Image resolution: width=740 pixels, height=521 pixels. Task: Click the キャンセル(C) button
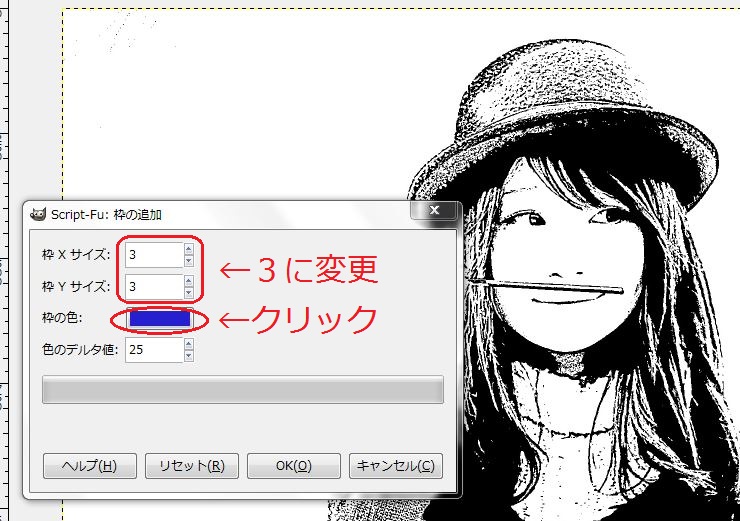pyautogui.click(x=395, y=466)
